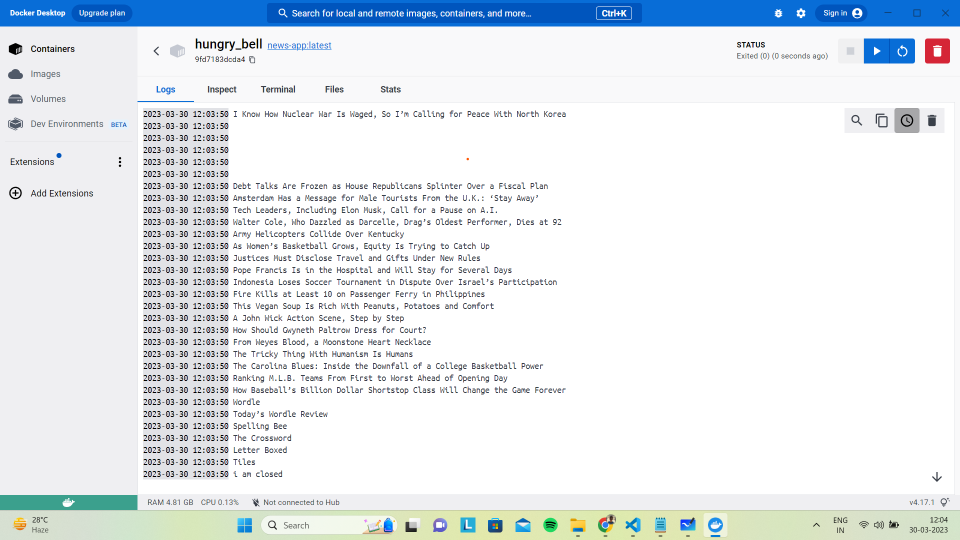Switch to the Inspect tab
Screen dimensions: 960x540
[x=222, y=89]
